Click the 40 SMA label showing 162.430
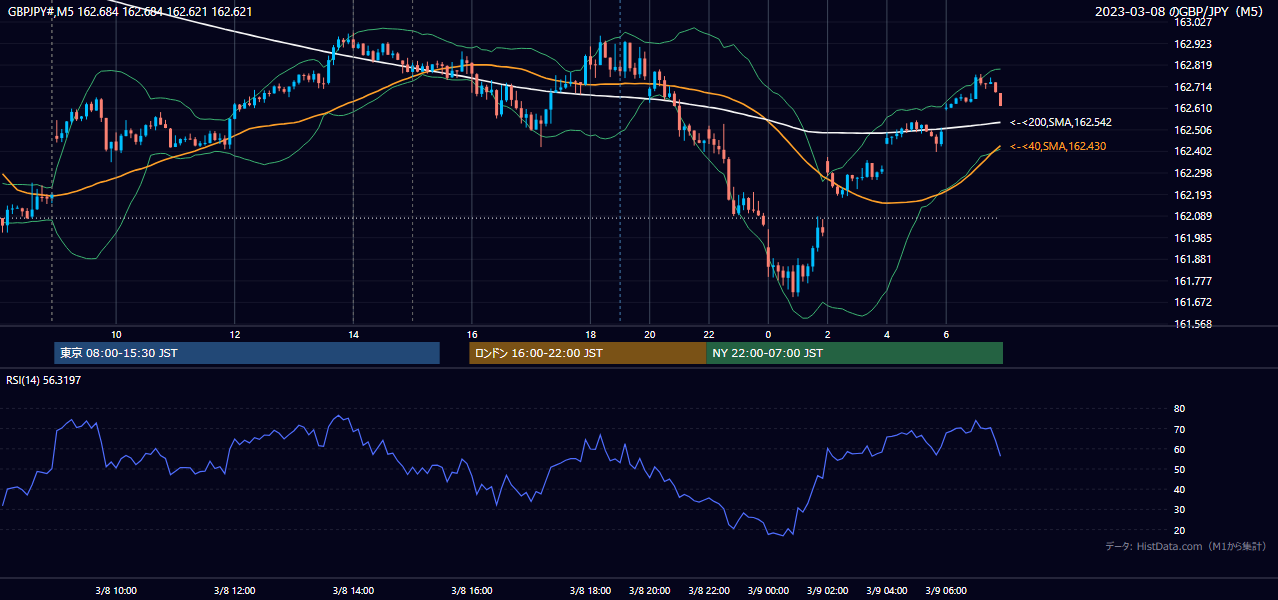This screenshot has width=1278, height=600. pyautogui.click(x=1058, y=146)
